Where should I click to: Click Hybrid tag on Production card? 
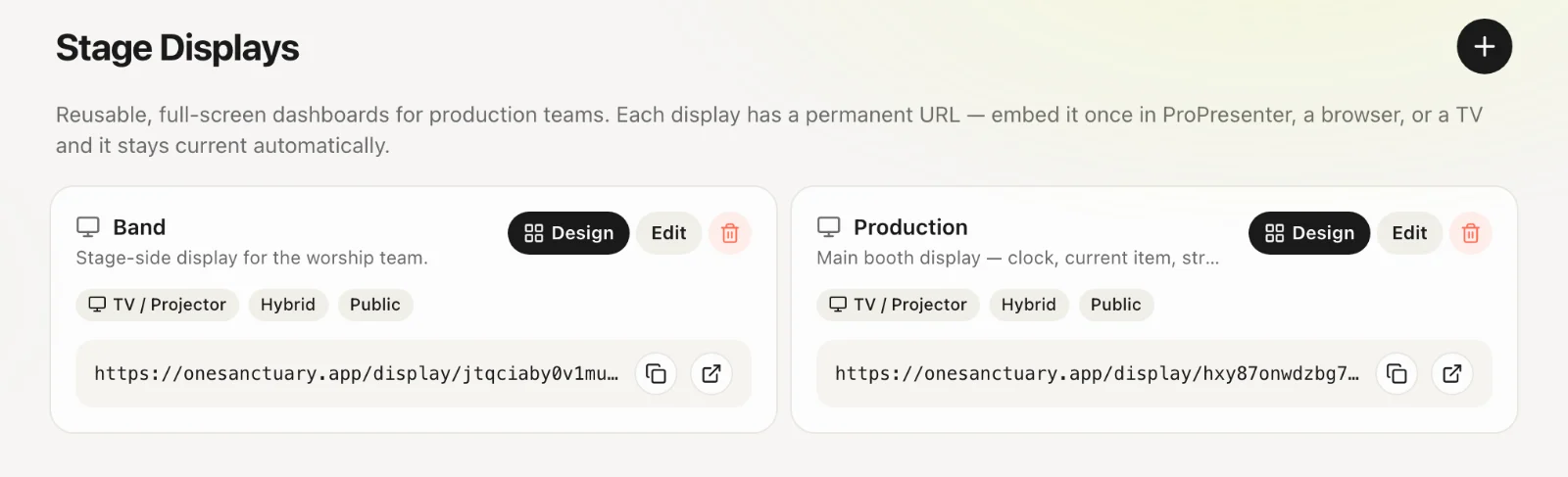1029,305
